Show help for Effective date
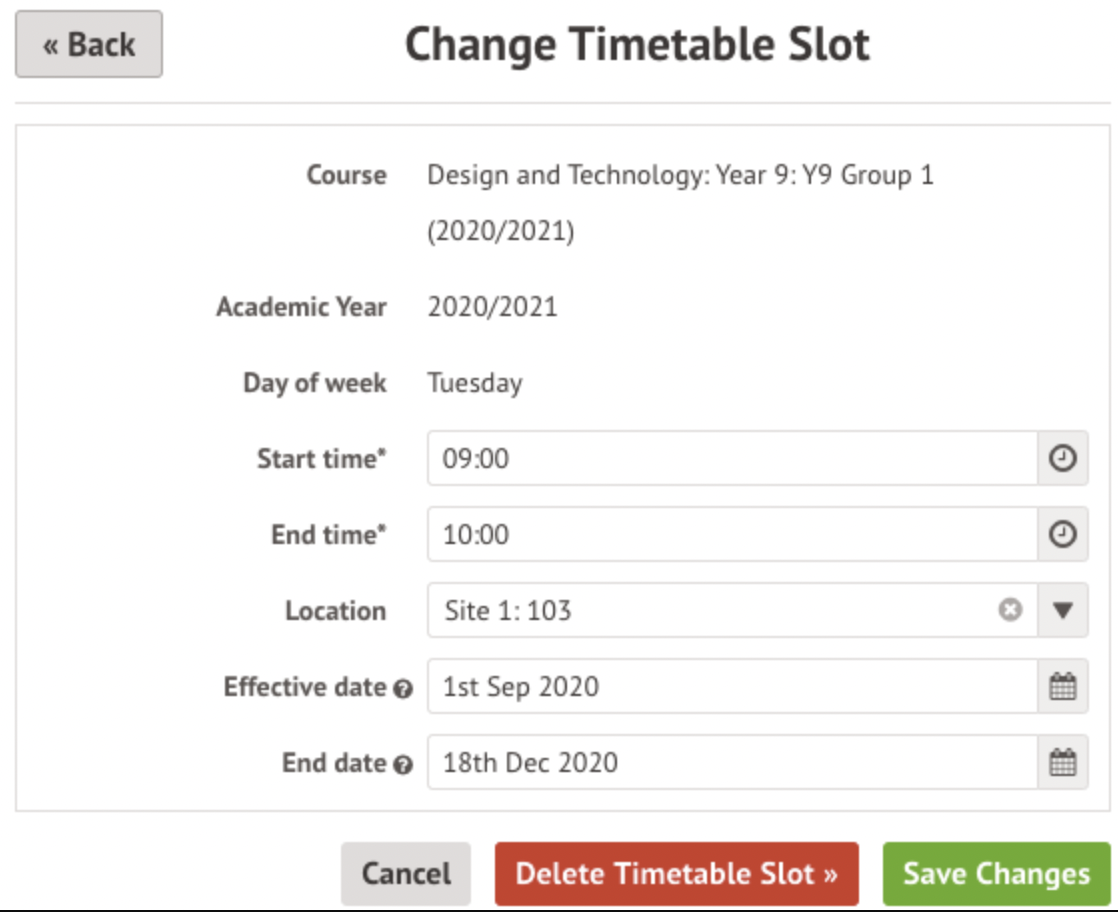Viewport: 1118px width, 912px height. pyautogui.click(x=403, y=689)
